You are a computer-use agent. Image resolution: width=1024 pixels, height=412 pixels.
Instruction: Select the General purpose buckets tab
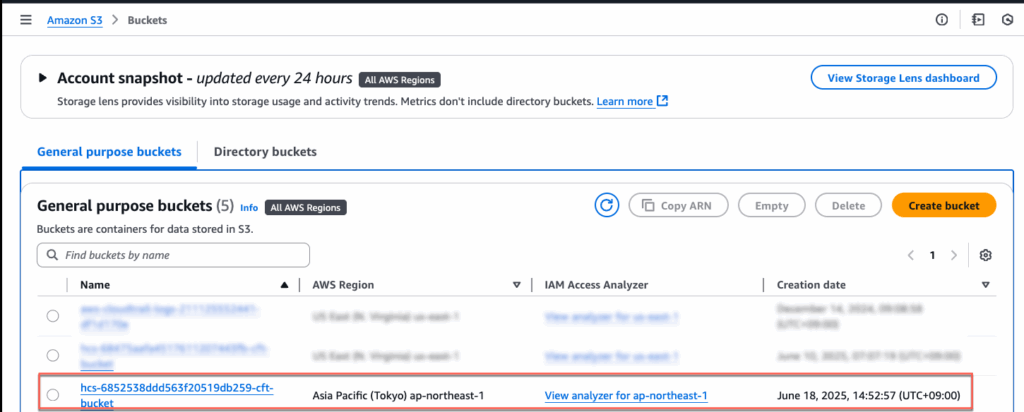[x=109, y=152]
